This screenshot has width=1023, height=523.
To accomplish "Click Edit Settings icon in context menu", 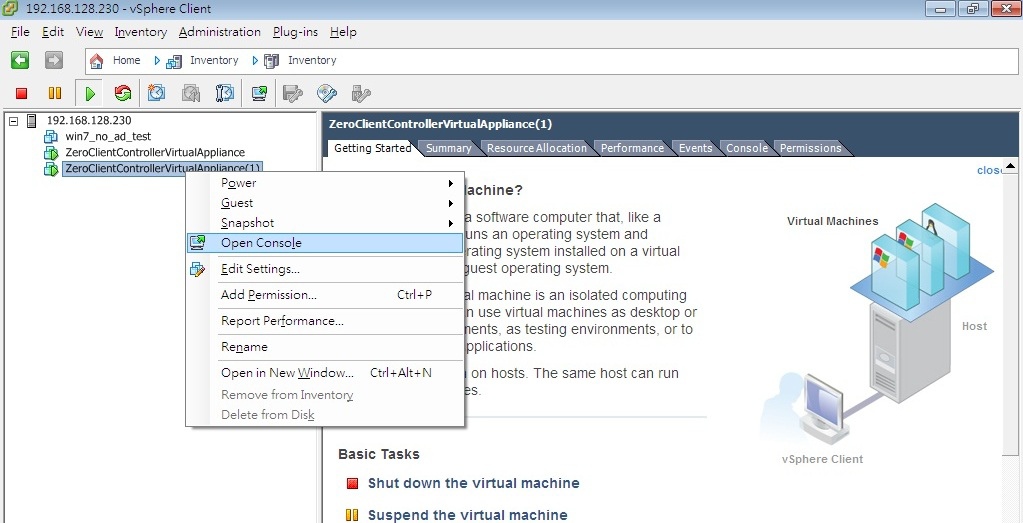I will click(197, 269).
